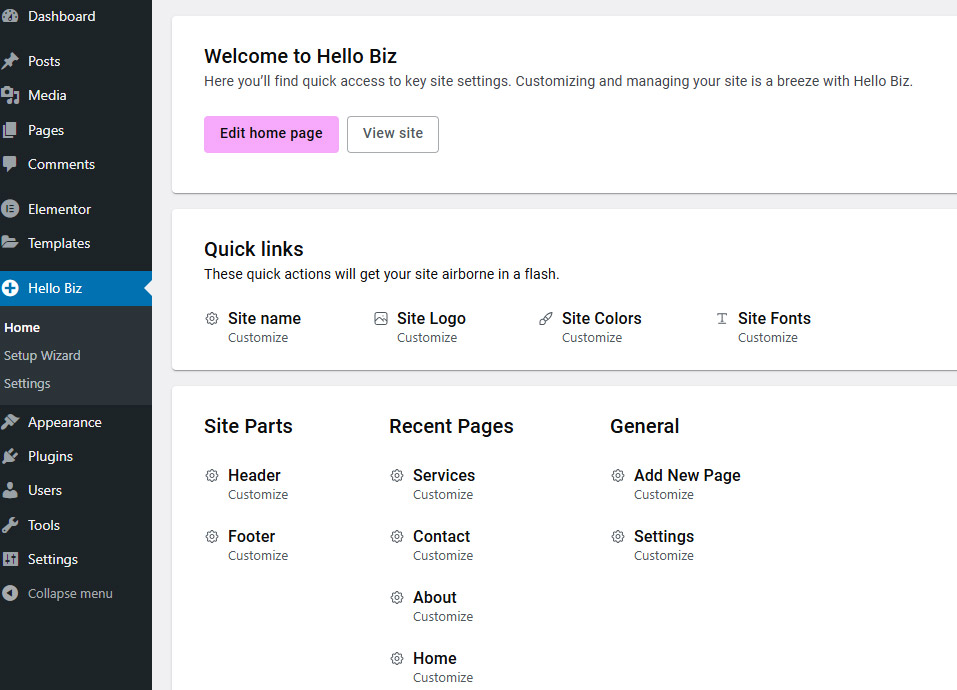Image resolution: width=957 pixels, height=690 pixels.
Task: Click the gear icon beside Services
Action: tap(397, 475)
